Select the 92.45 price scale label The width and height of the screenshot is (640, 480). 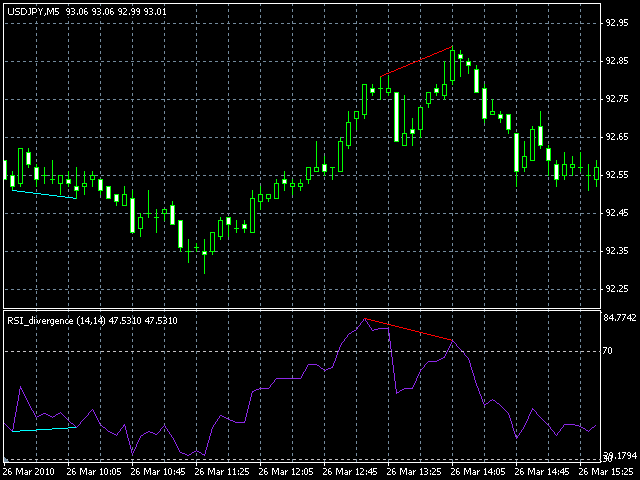click(617, 213)
